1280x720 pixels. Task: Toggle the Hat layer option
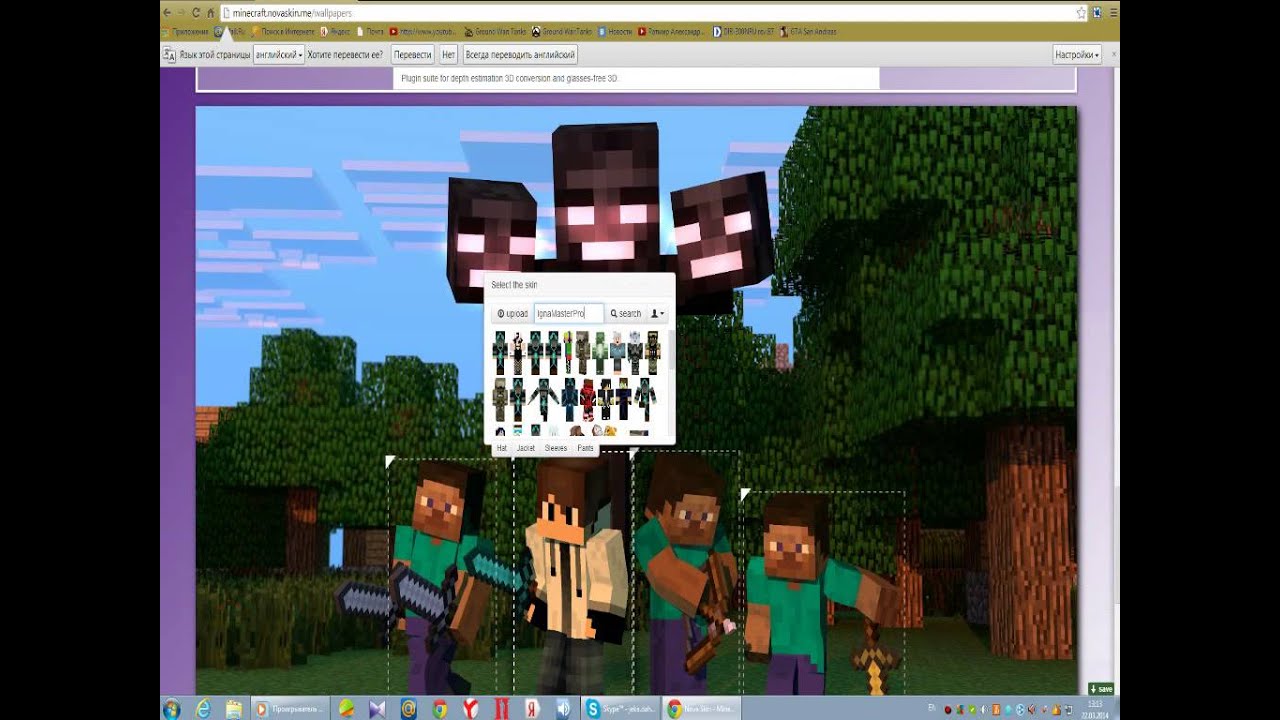click(x=502, y=448)
